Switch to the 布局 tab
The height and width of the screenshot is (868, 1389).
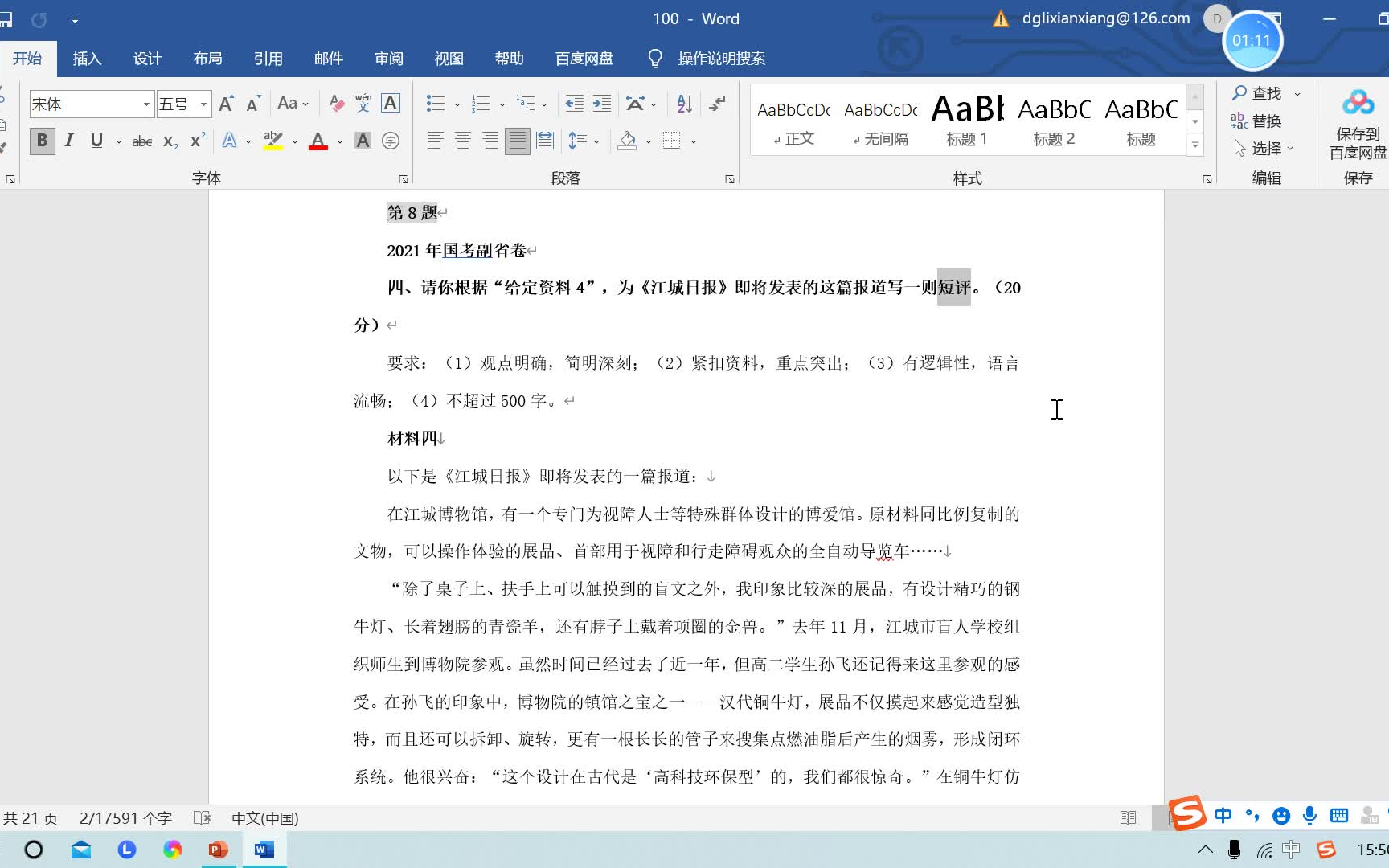[207, 59]
